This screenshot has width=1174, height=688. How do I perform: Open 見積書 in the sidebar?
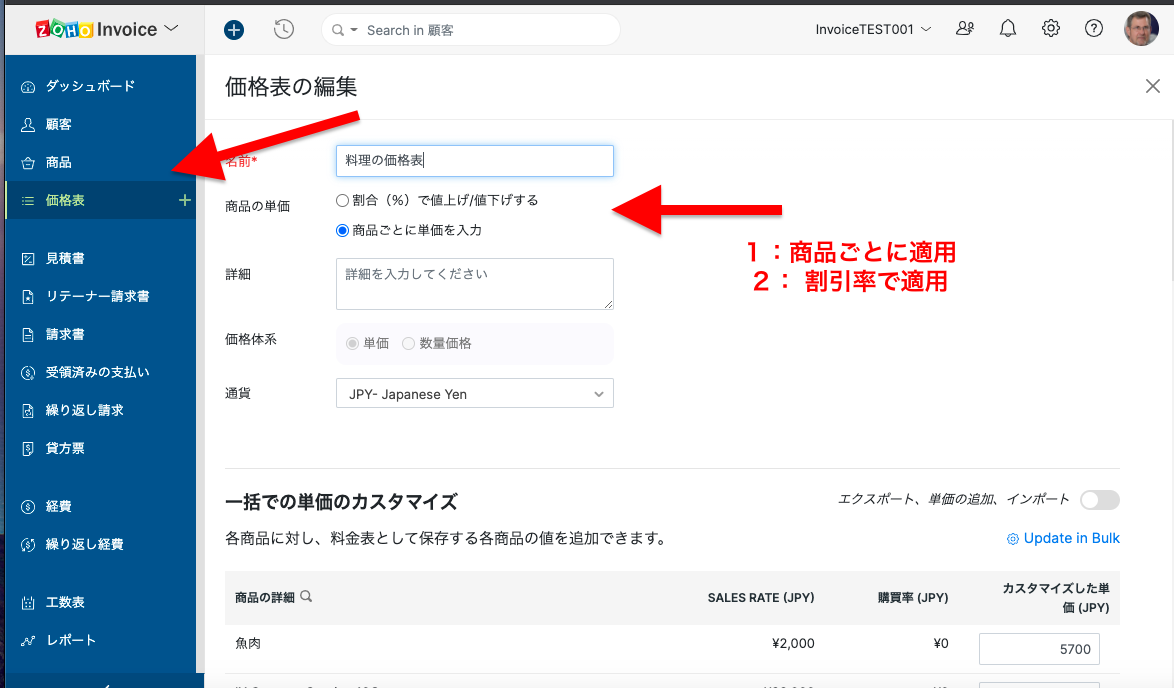65,258
